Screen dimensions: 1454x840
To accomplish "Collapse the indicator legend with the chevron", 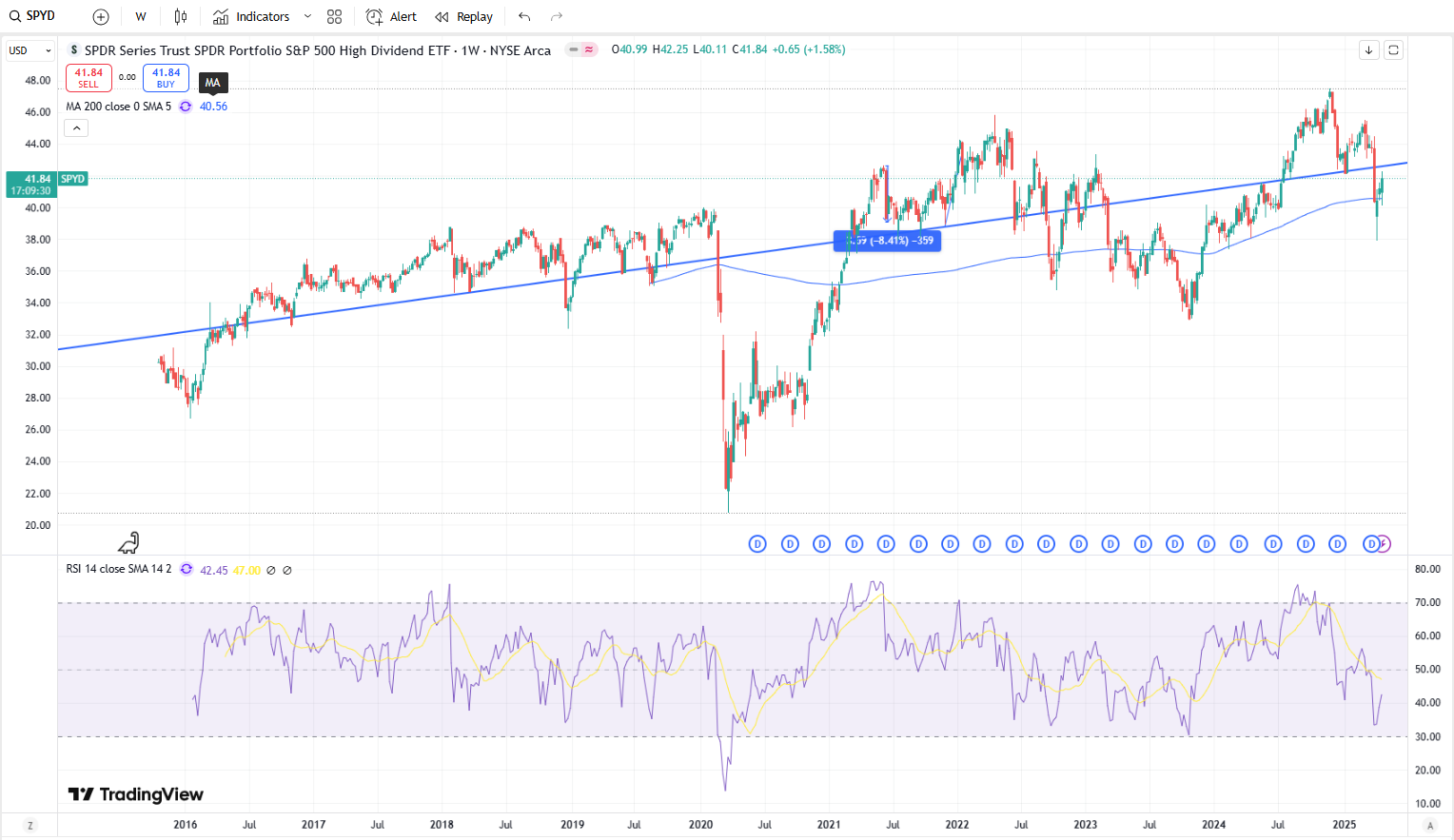I will (x=76, y=127).
